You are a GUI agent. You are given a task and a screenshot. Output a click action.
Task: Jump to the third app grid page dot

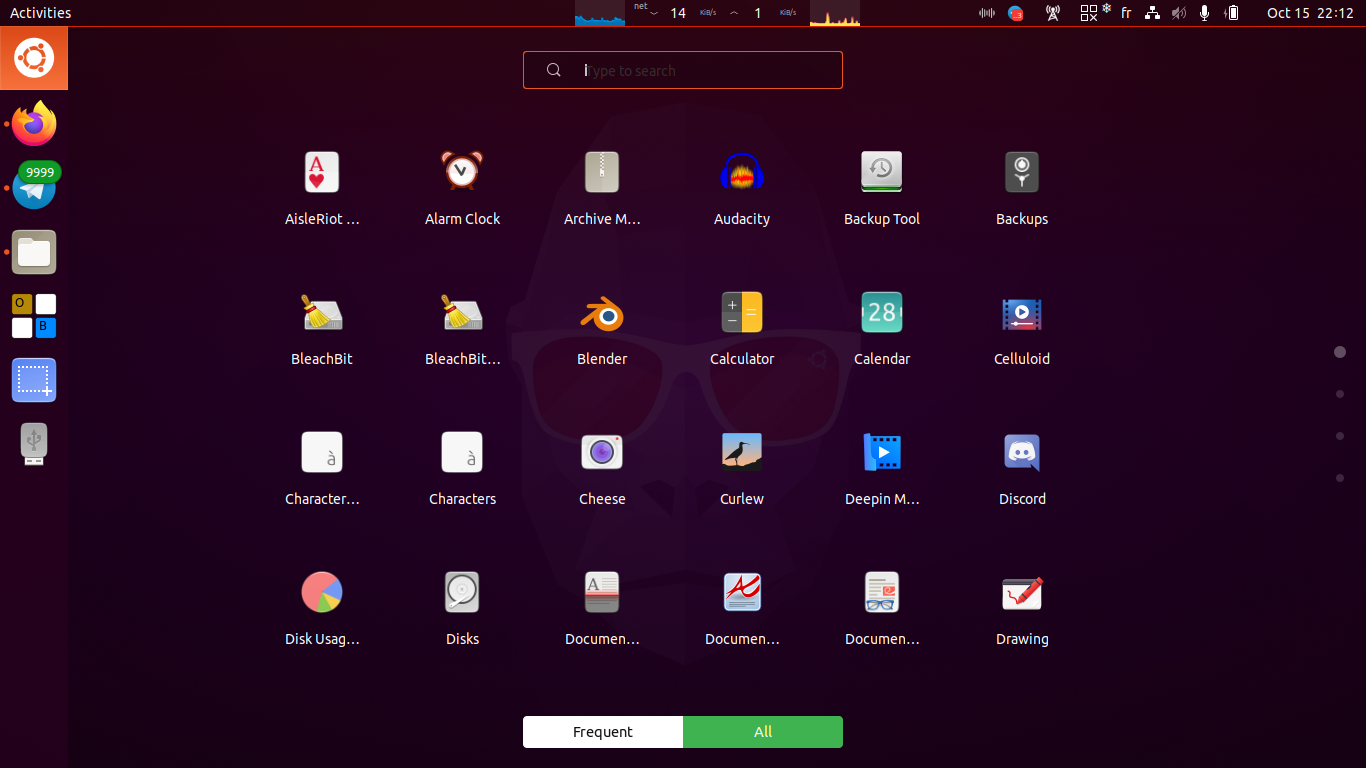(x=1340, y=436)
